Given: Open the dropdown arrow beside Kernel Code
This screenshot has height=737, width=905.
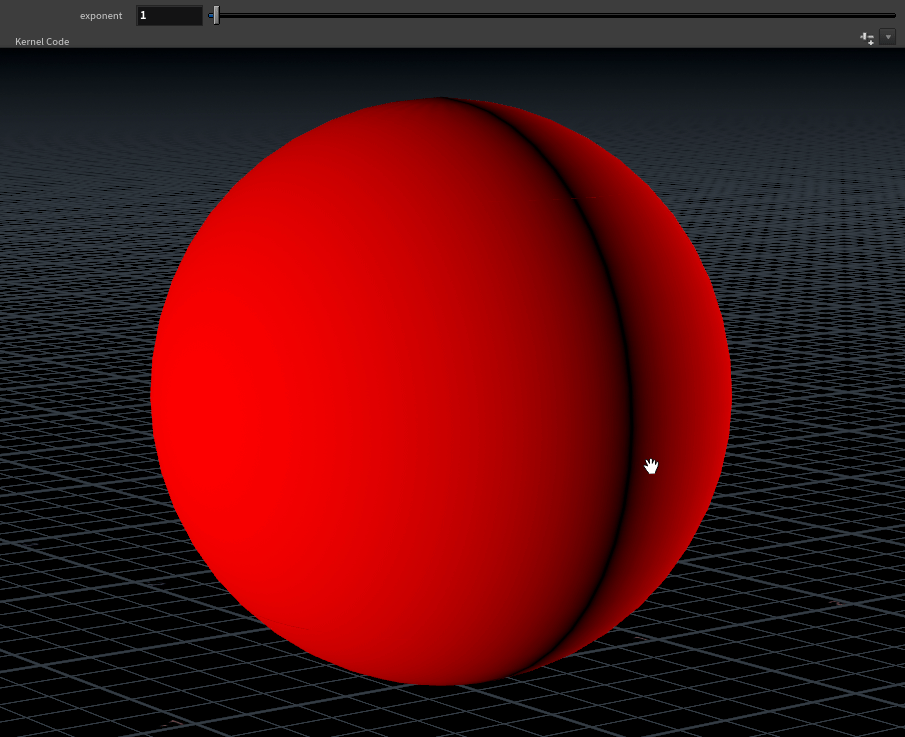Looking at the screenshot, I should 887,37.
